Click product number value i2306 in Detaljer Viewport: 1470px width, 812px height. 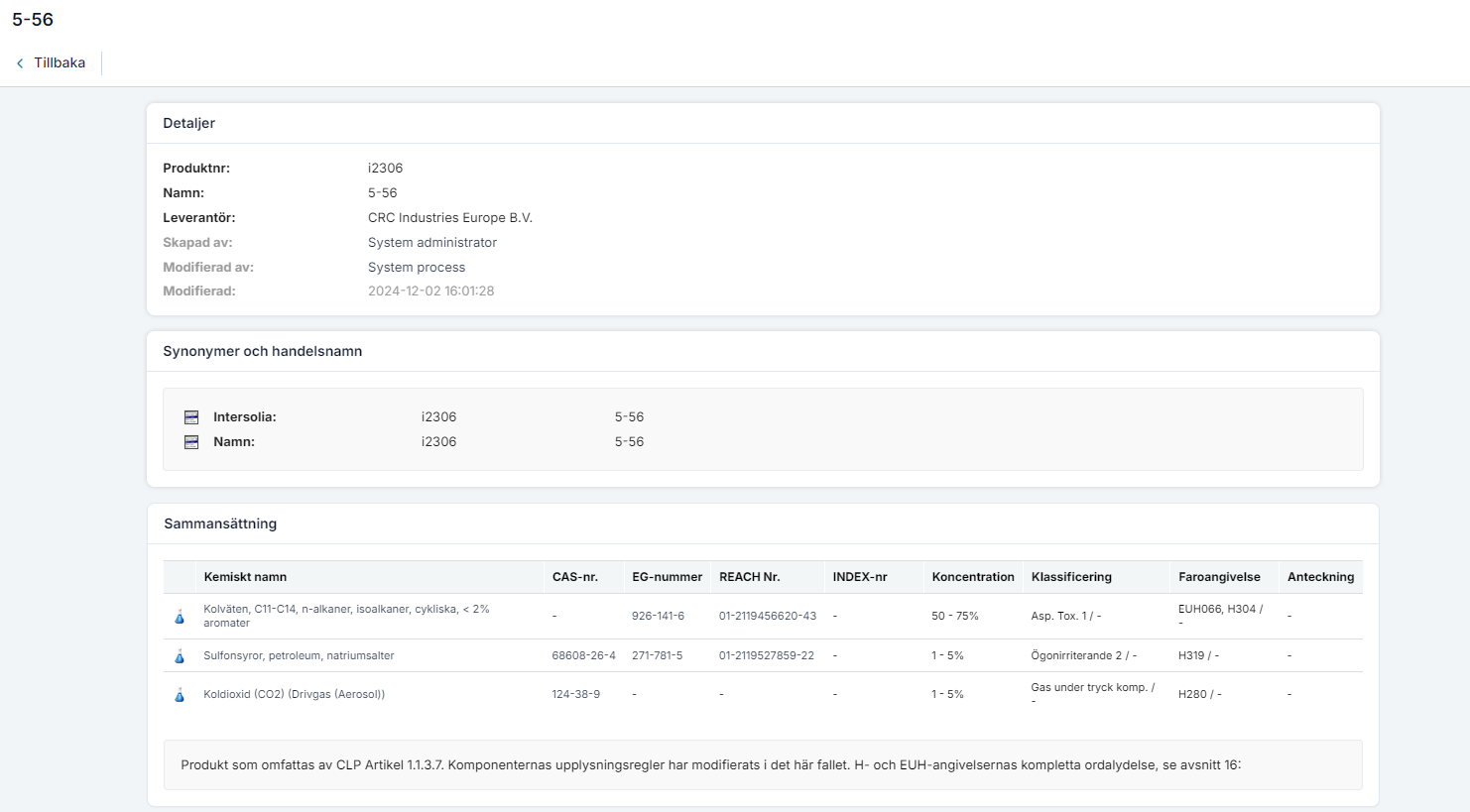(x=385, y=169)
